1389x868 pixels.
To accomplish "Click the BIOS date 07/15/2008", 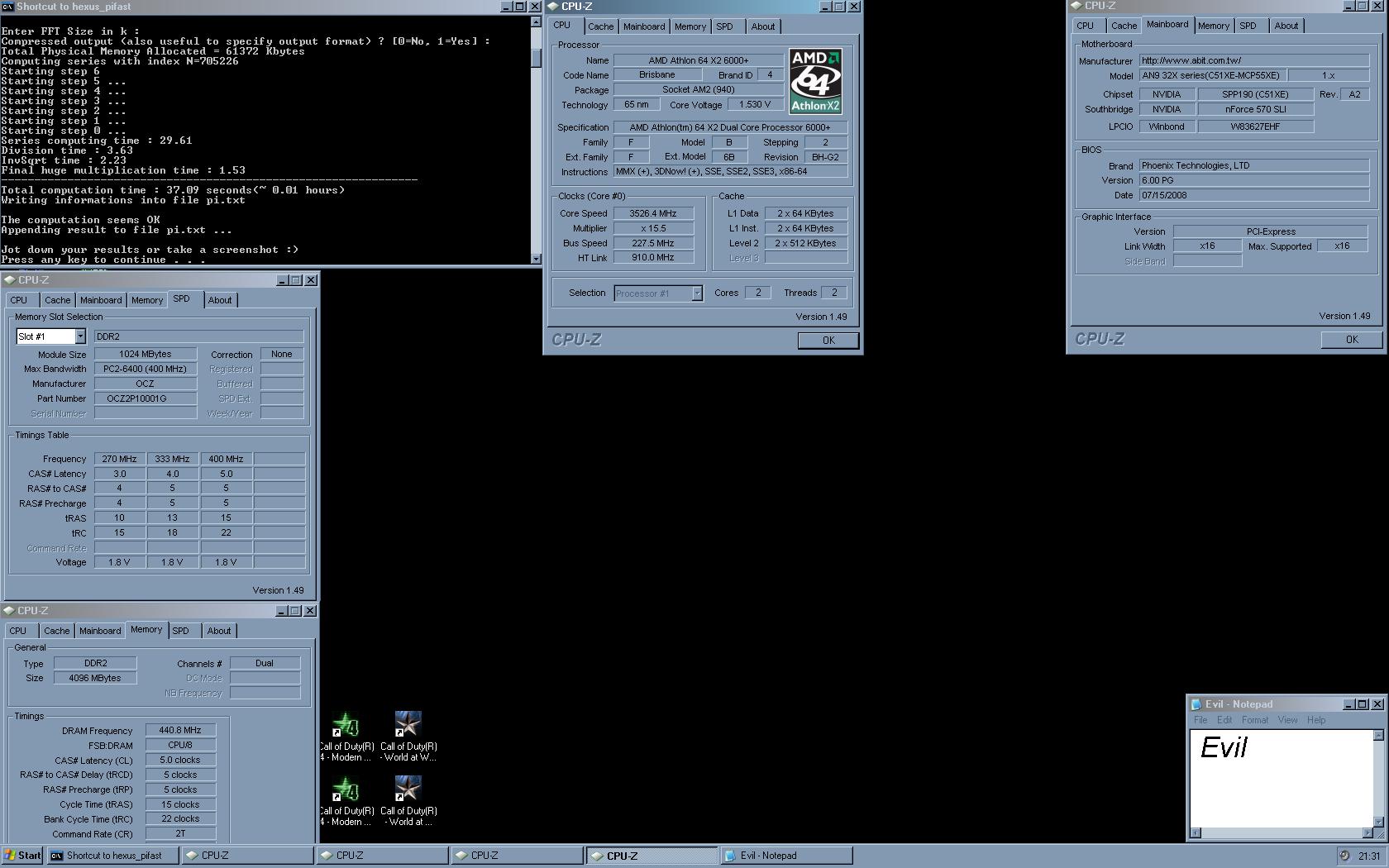I will pos(1253,195).
